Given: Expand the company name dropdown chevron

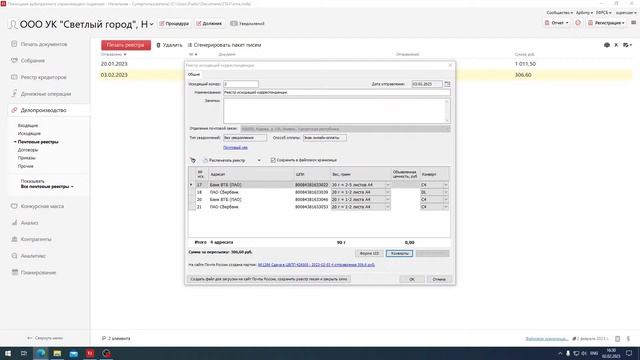Looking at the screenshot, I should [x=151, y=24].
